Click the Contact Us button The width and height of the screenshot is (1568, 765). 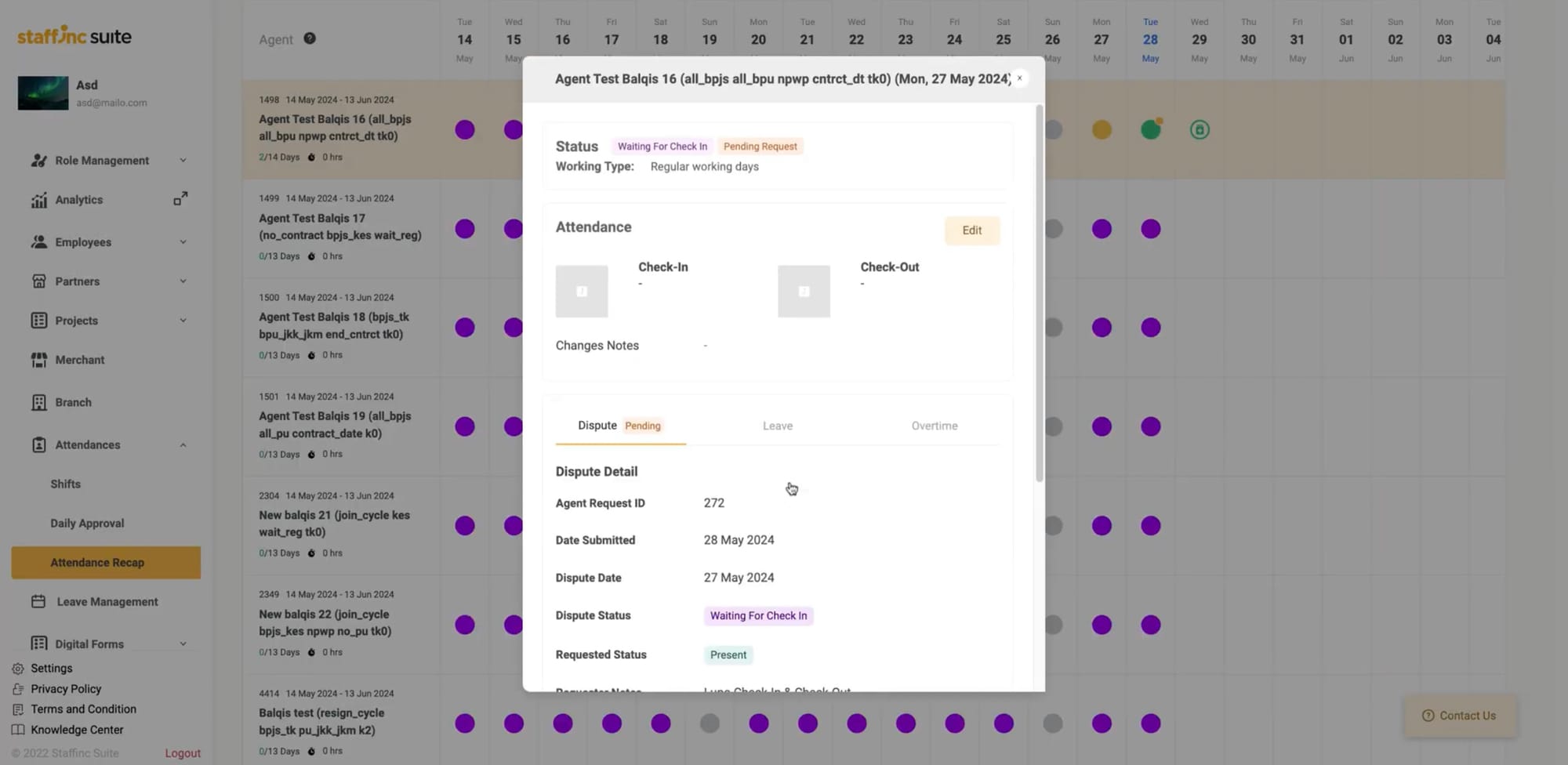(x=1460, y=716)
